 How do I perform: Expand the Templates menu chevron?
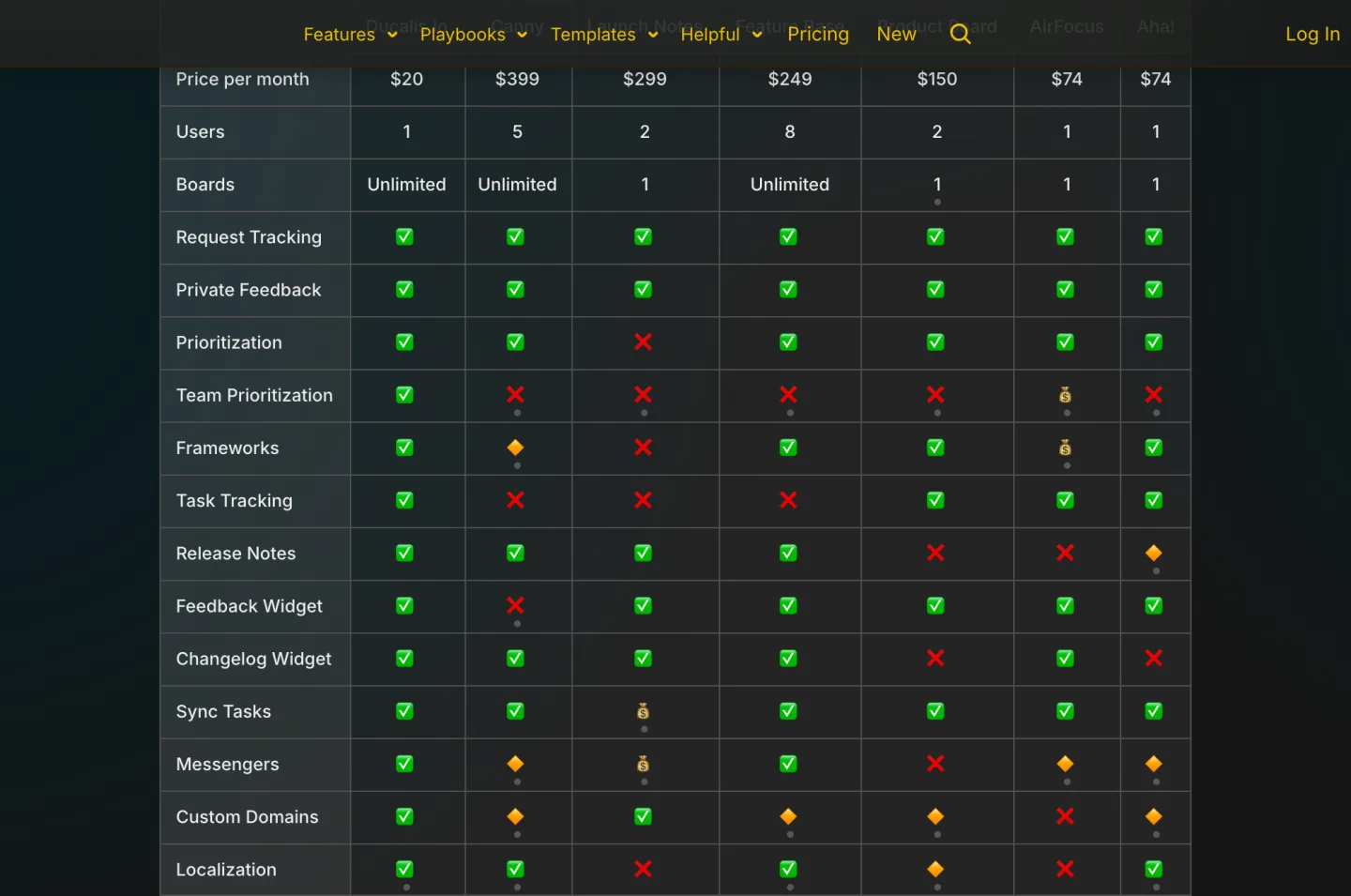(653, 35)
